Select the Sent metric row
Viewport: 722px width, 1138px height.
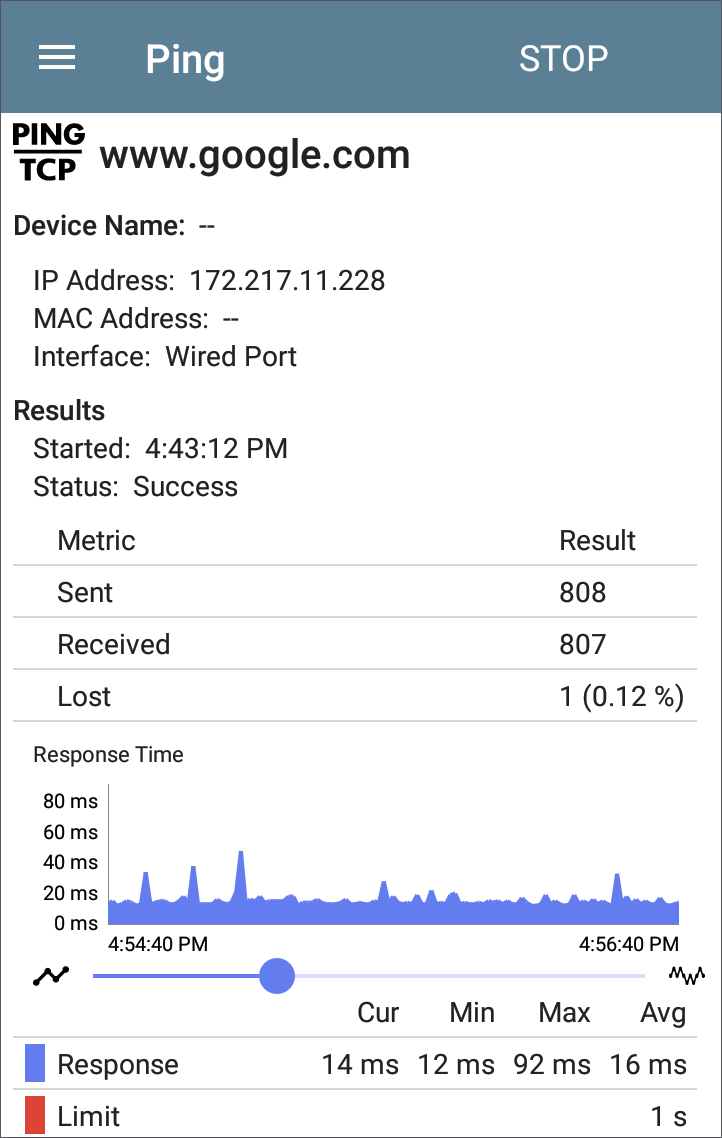(x=355, y=592)
